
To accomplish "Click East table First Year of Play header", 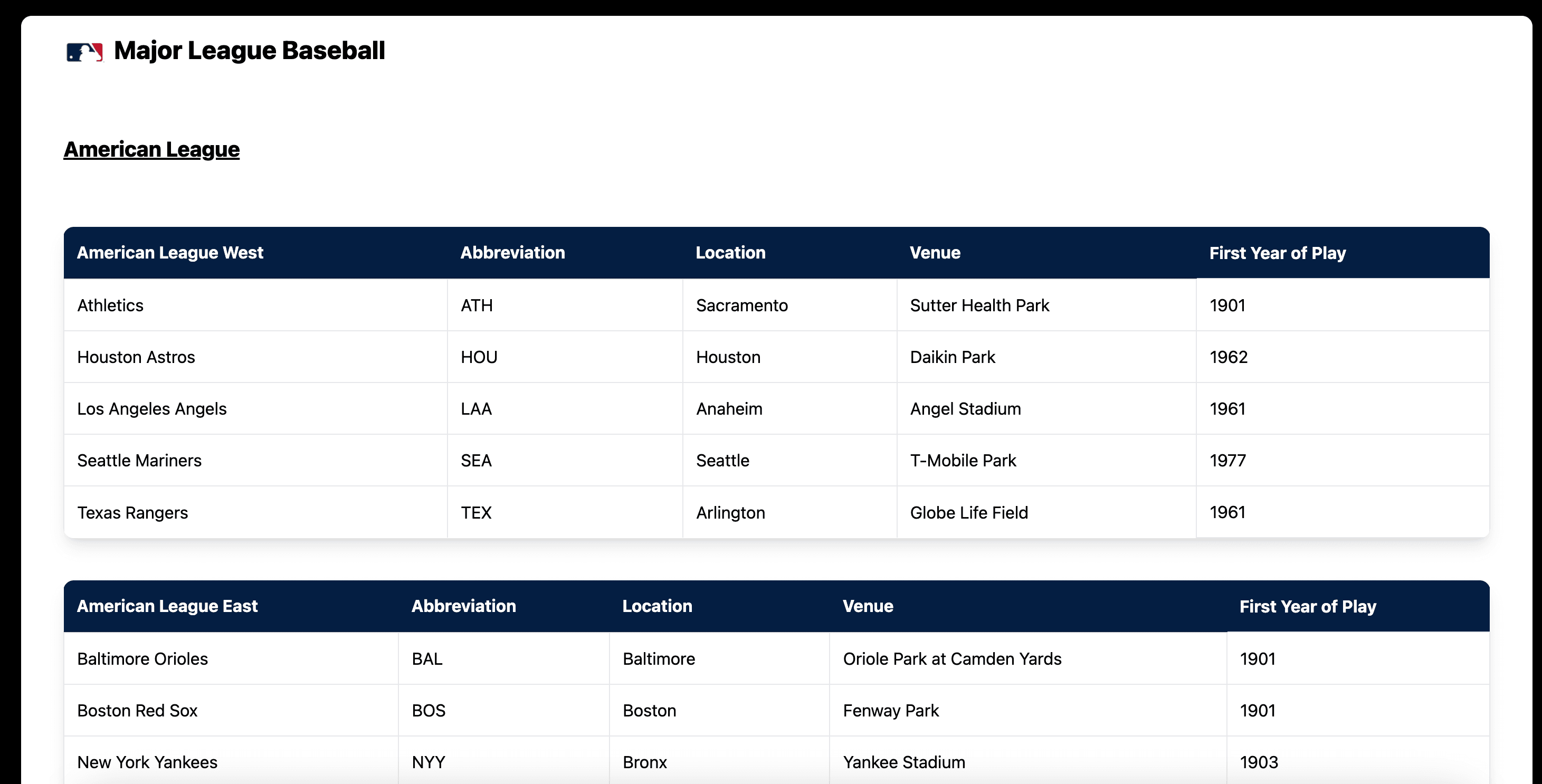I will pyautogui.click(x=1358, y=606).
